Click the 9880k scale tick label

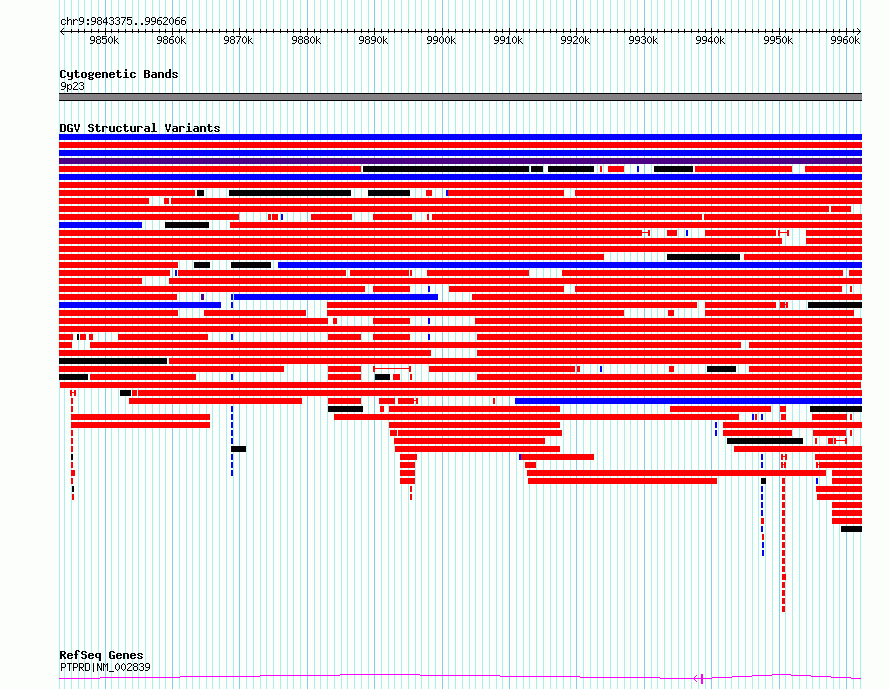pyautogui.click(x=306, y=40)
